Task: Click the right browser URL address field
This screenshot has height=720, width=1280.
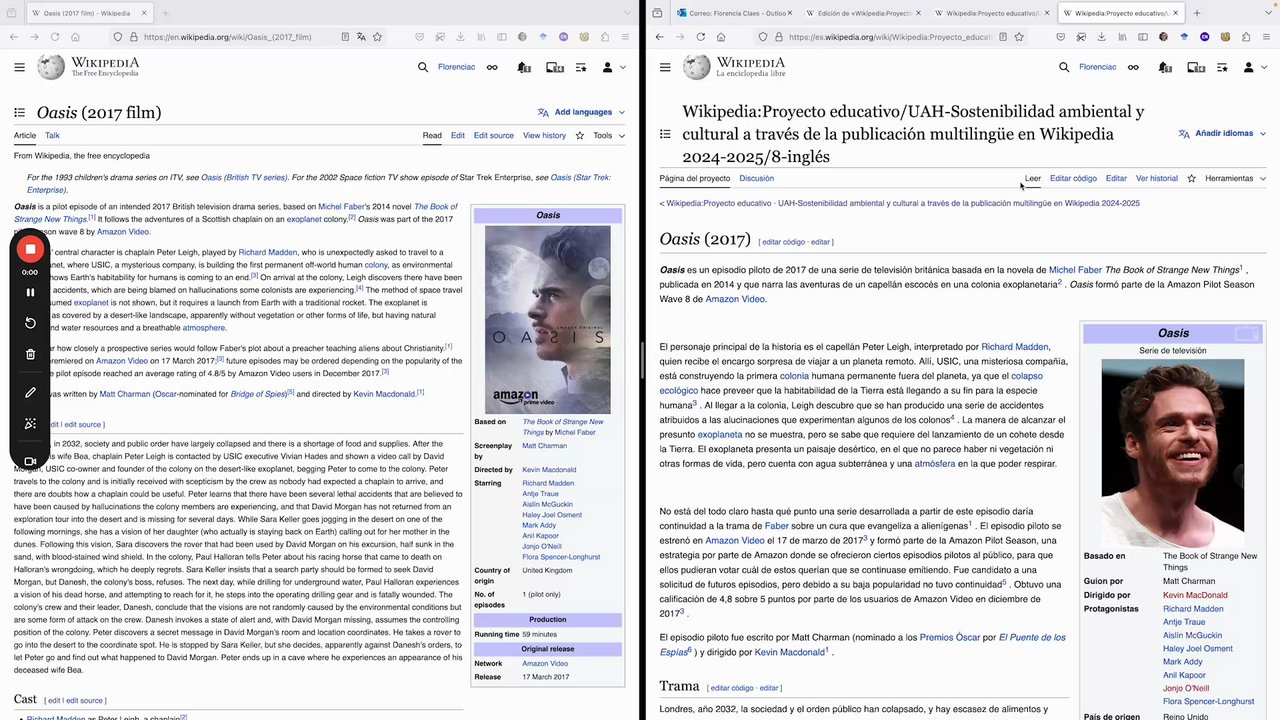Action: 889,37
